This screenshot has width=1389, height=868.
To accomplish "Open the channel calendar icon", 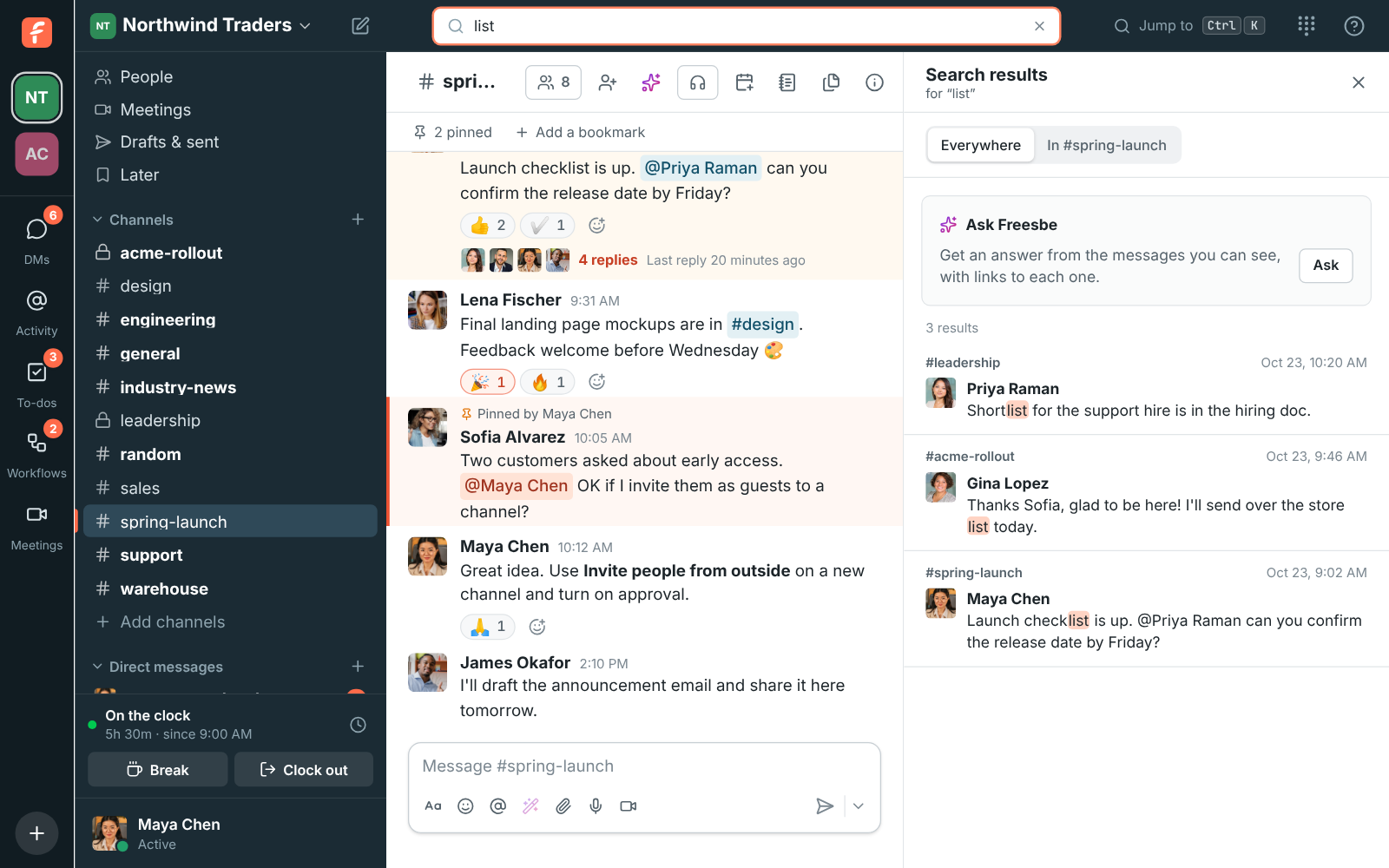I will pyautogui.click(x=745, y=82).
